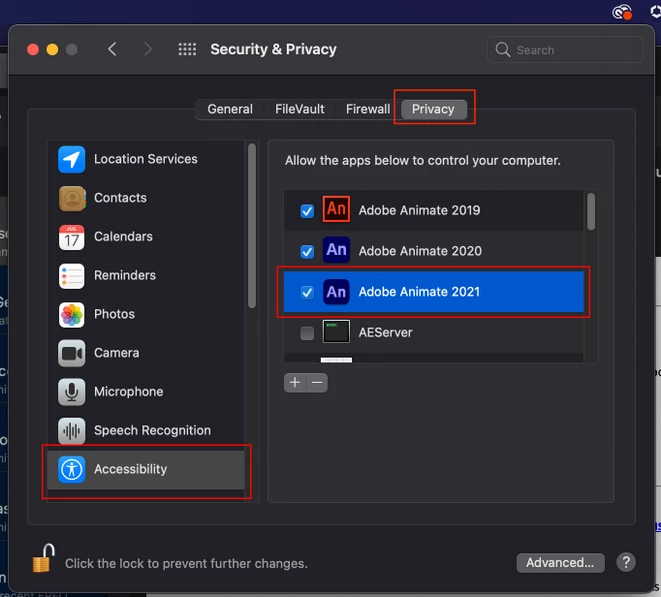Remove selected app with minus button
This screenshot has width=661, height=597.
(x=317, y=382)
